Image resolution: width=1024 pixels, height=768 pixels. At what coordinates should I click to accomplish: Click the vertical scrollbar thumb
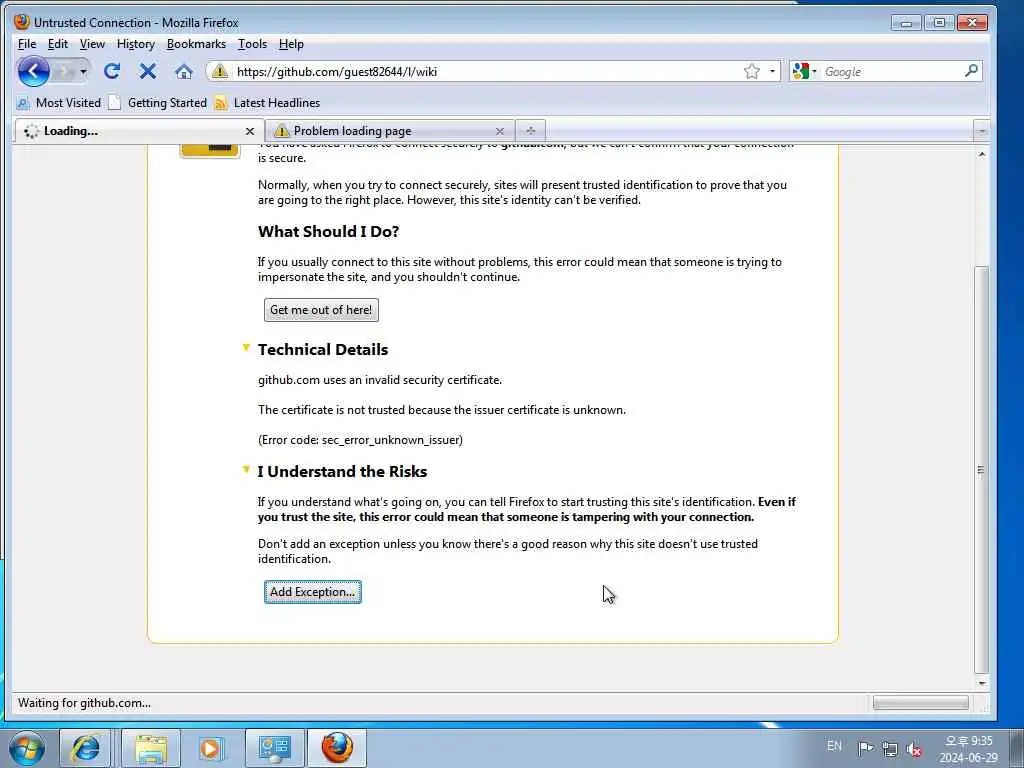click(x=981, y=470)
